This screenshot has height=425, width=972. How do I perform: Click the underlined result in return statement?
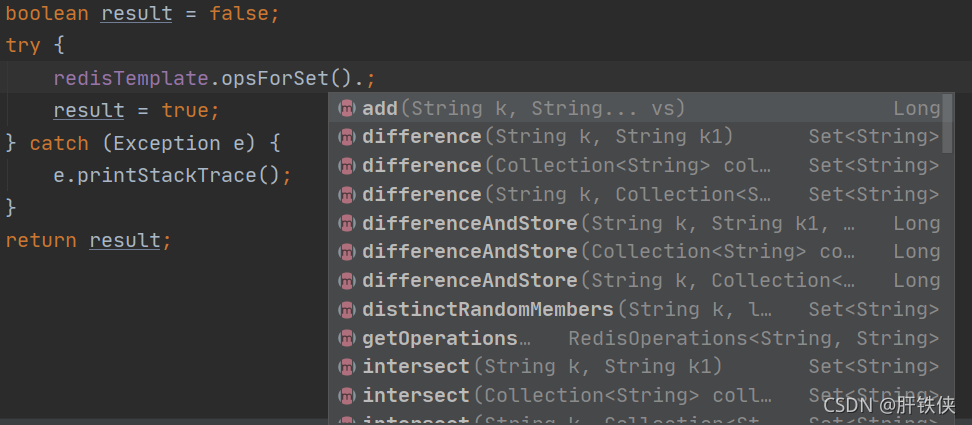(125, 240)
